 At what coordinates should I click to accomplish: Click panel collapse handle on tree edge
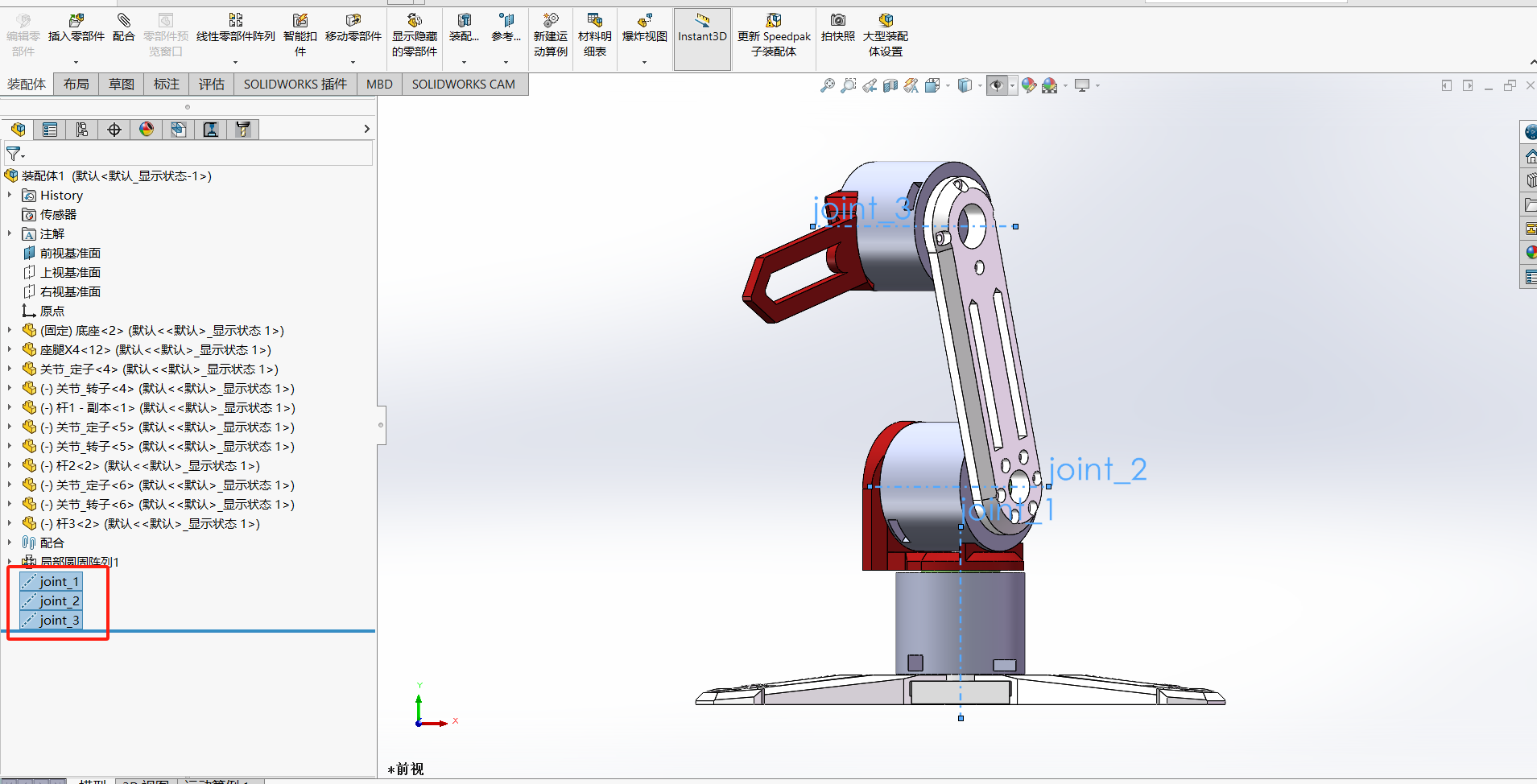tap(381, 425)
